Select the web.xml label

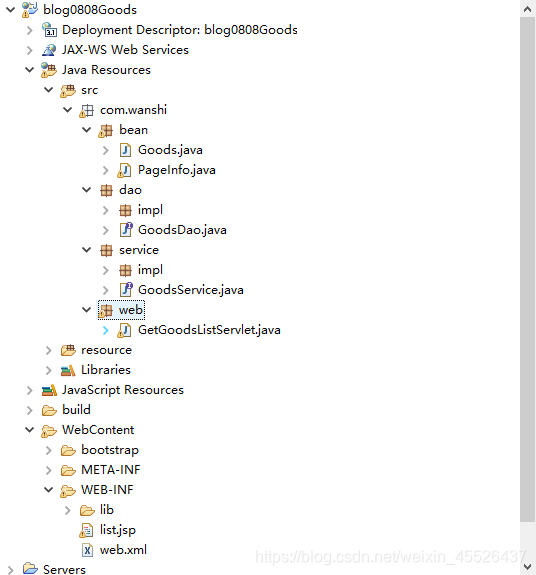[123, 550]
